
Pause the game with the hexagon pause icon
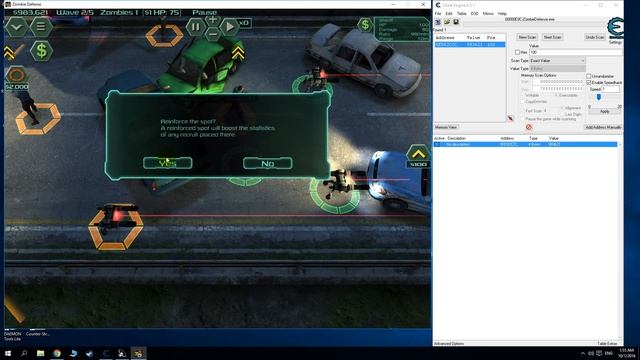[x=196, y=27]
